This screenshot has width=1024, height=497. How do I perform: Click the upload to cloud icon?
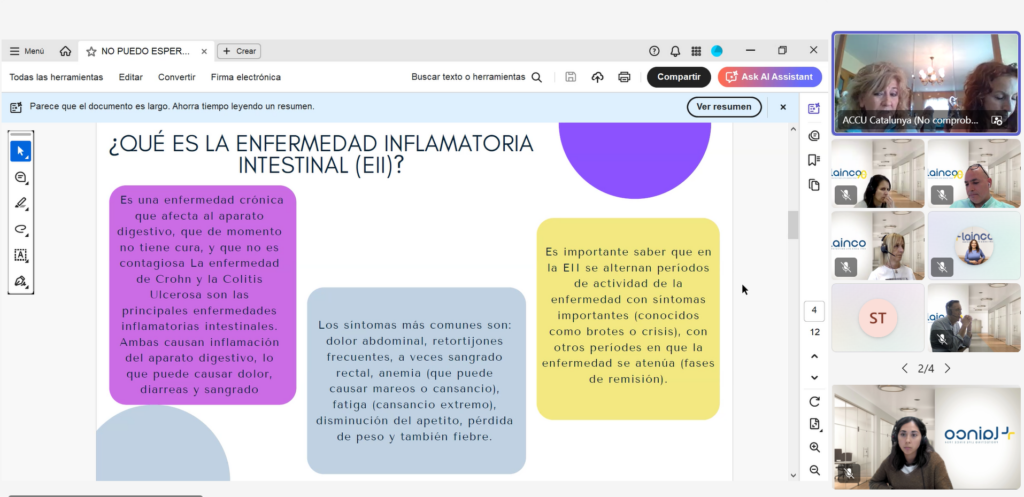598,77
